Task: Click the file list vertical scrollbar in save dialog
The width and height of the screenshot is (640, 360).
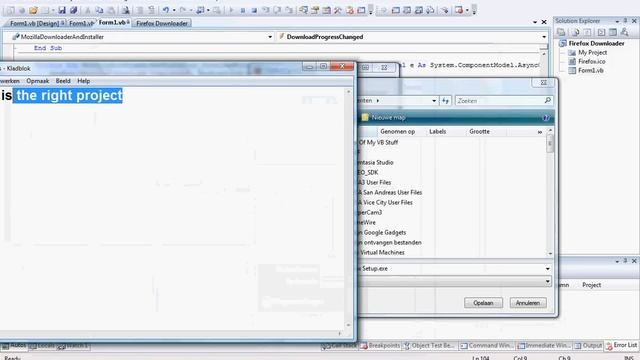Action: click(550, 192)
